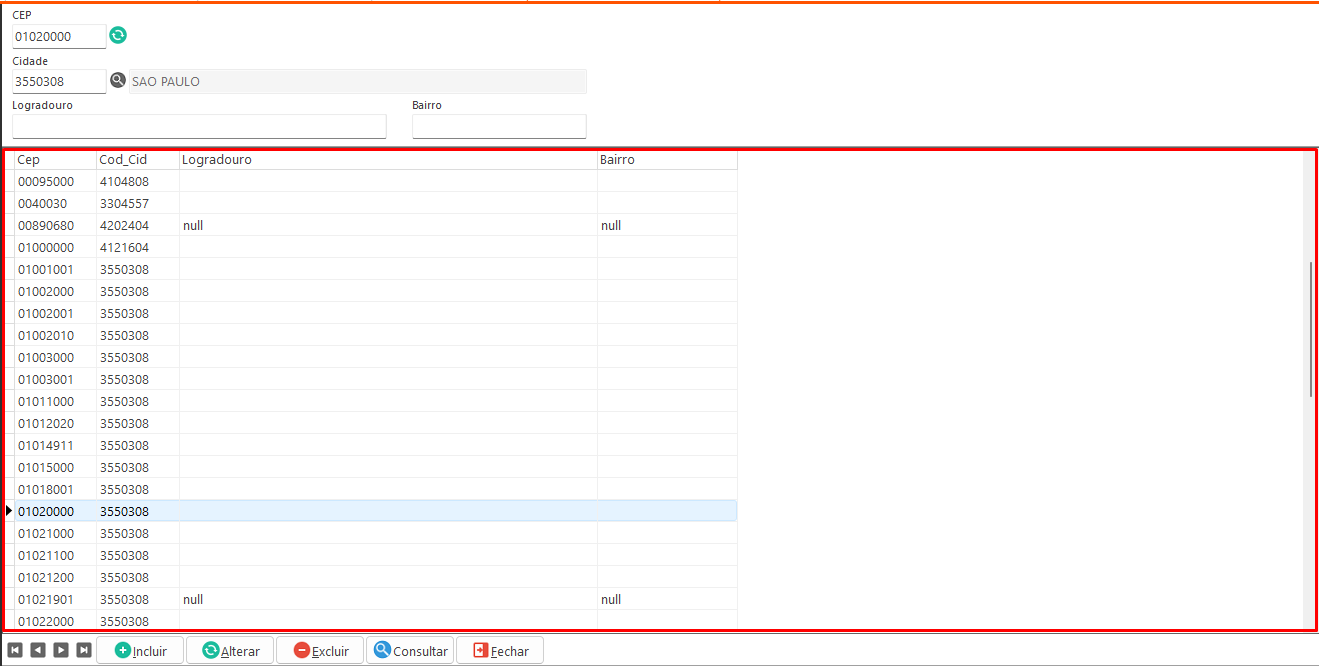Image resolution: width=1319 pixels, height=666 pixels.
Task: Close the form with Fechar button
Action: [x=500, y=651]
